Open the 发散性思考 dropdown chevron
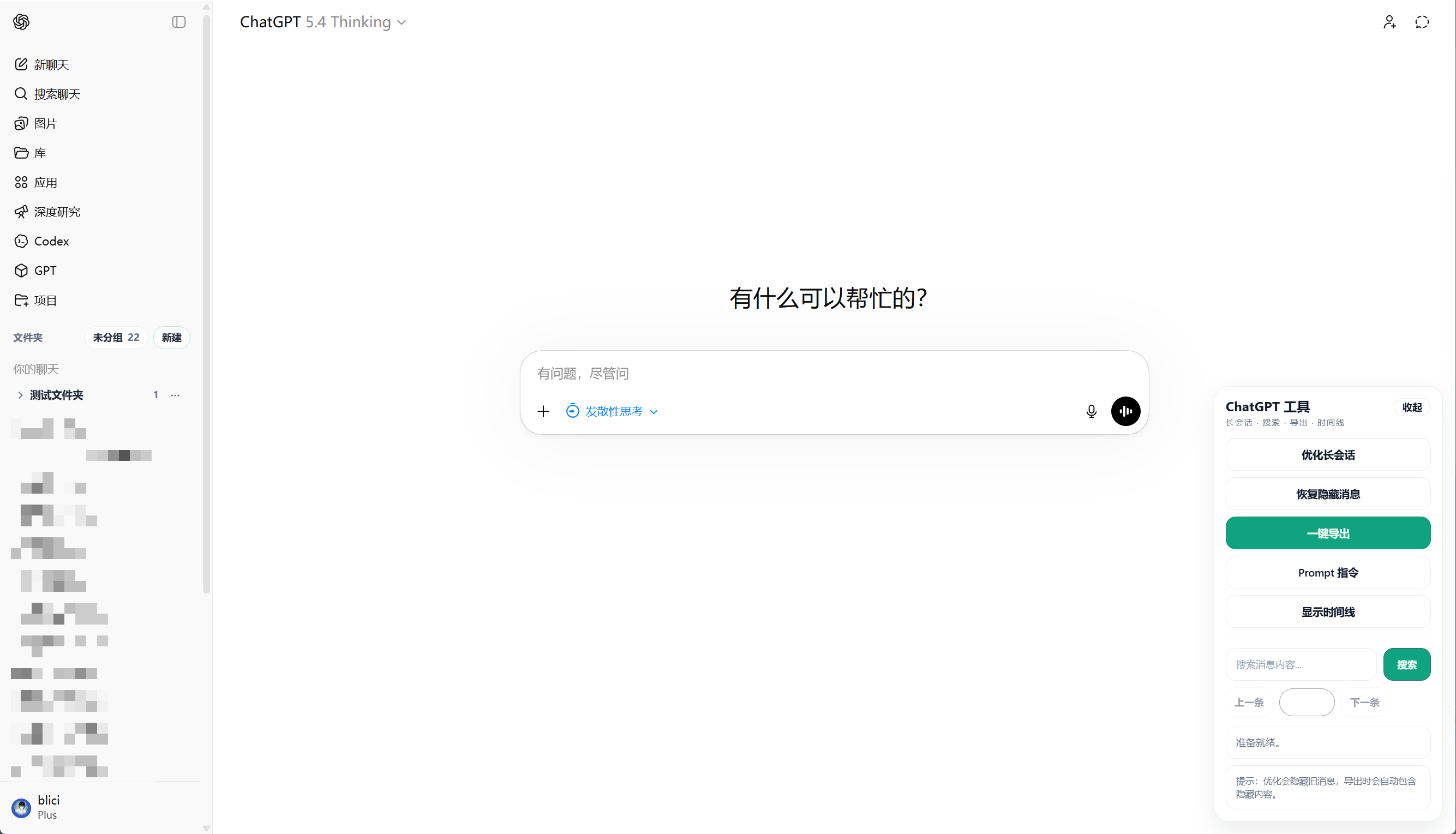 (654, 411)
